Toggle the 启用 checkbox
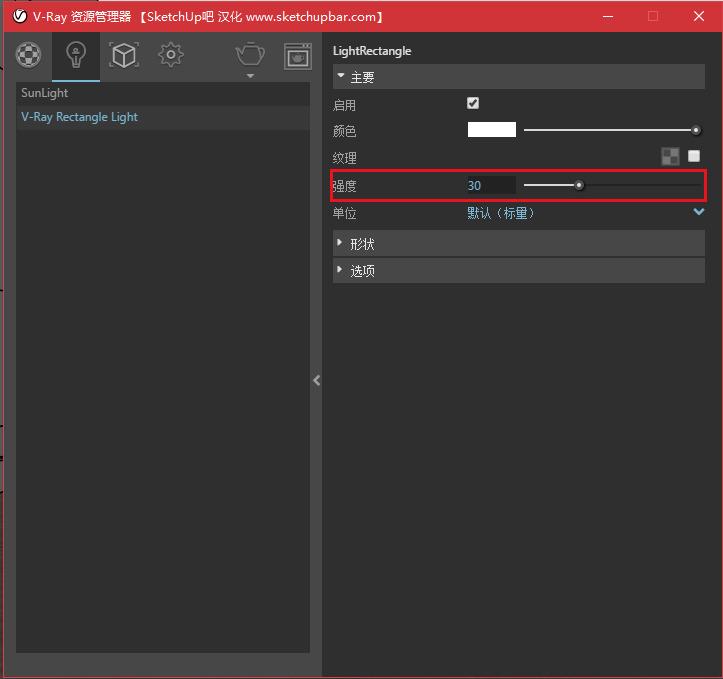Viewport: 723px width, 679px height. [473, 103]
